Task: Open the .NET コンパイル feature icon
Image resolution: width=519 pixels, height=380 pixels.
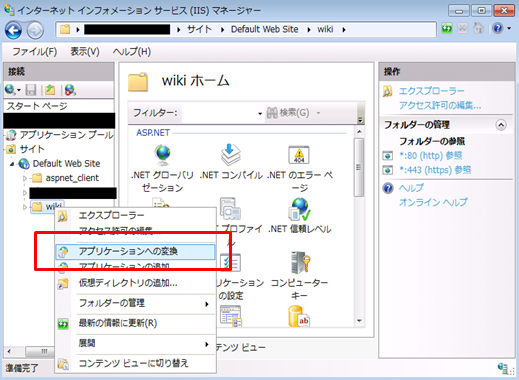Action: [230, 155]
